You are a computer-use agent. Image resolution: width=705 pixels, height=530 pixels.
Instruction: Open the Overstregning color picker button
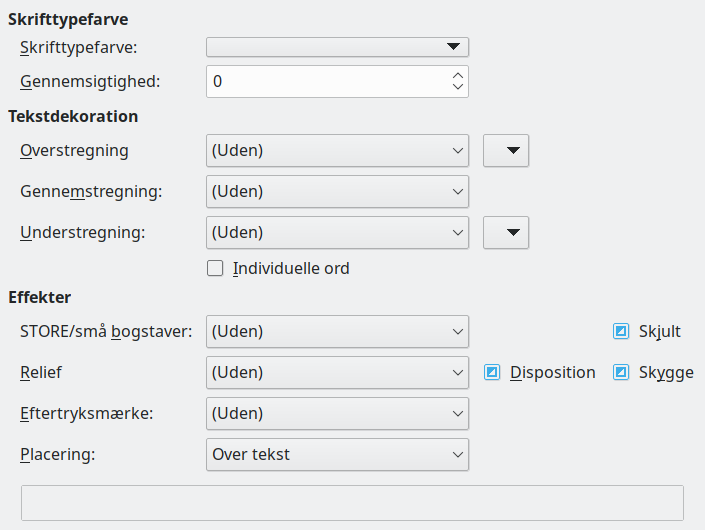pyautogui.click(x=506, y=151)
